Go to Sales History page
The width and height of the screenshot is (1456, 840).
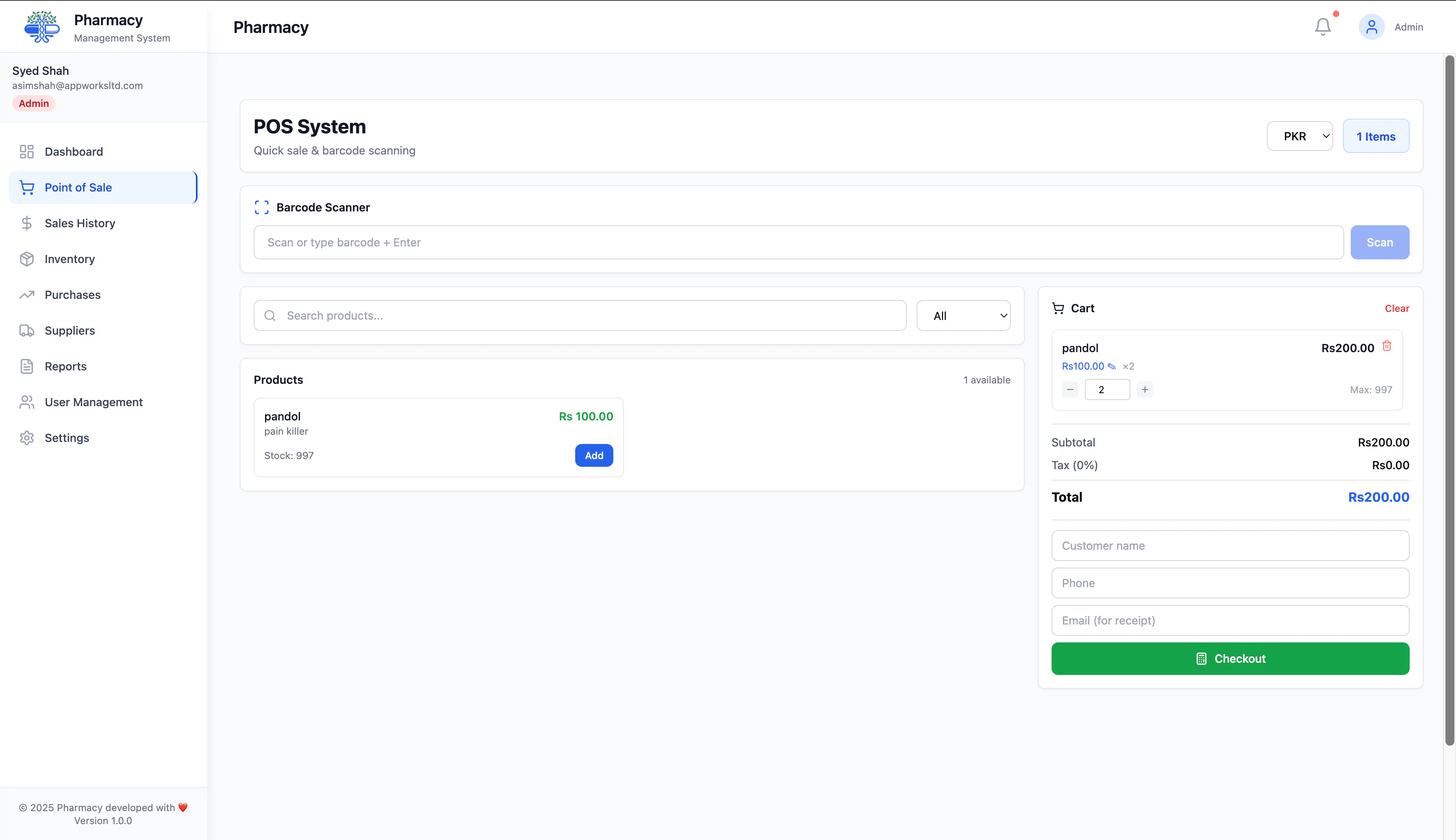(103, 223)
